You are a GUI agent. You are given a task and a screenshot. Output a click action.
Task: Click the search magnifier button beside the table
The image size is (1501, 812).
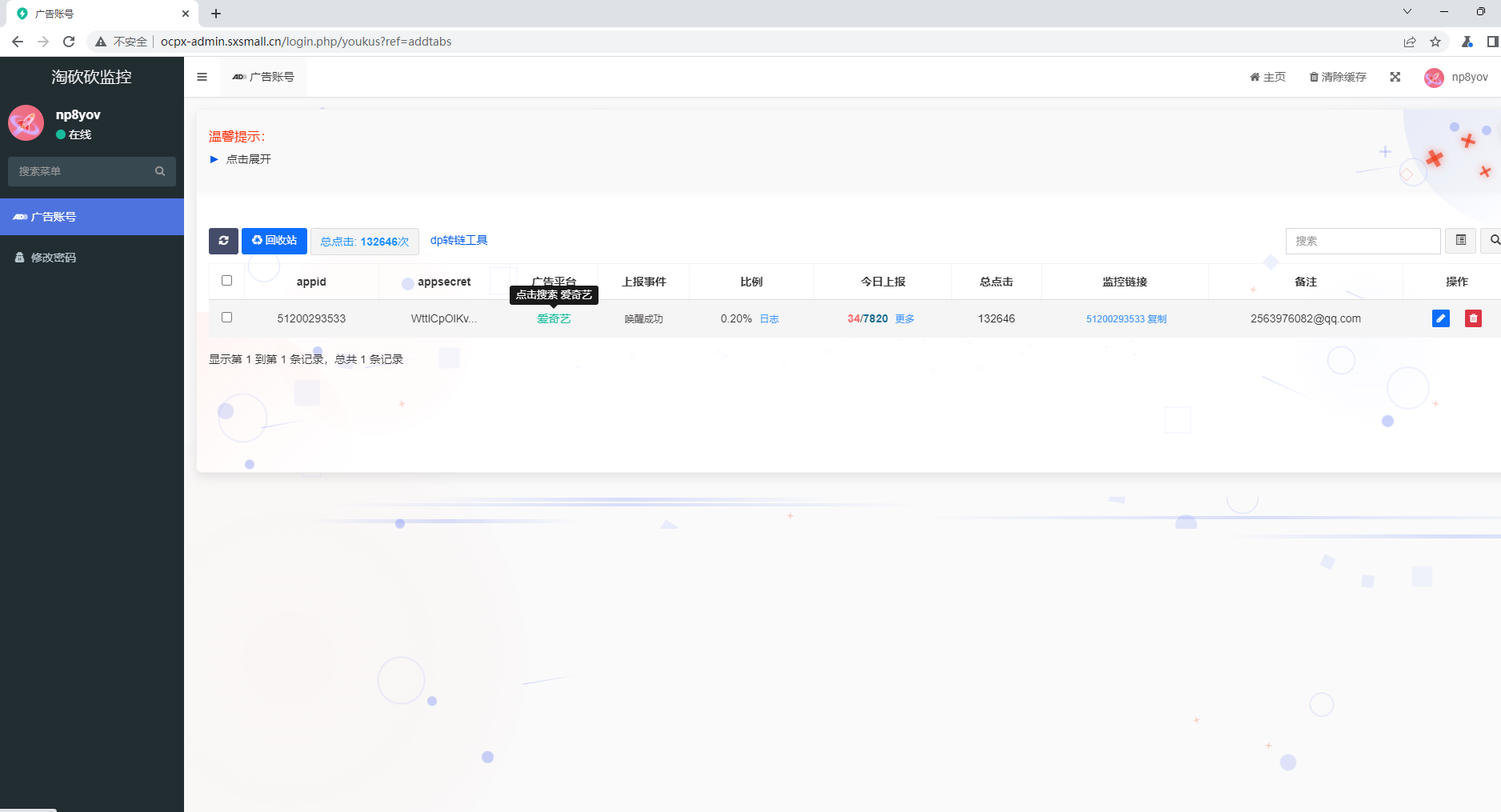[x=1493, y=241]
